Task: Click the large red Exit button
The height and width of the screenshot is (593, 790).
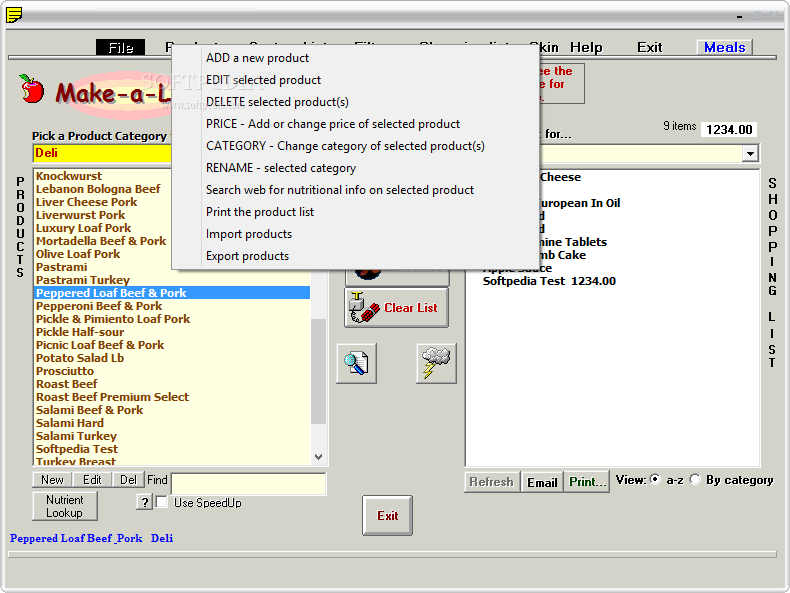Action: click(387, 515)
